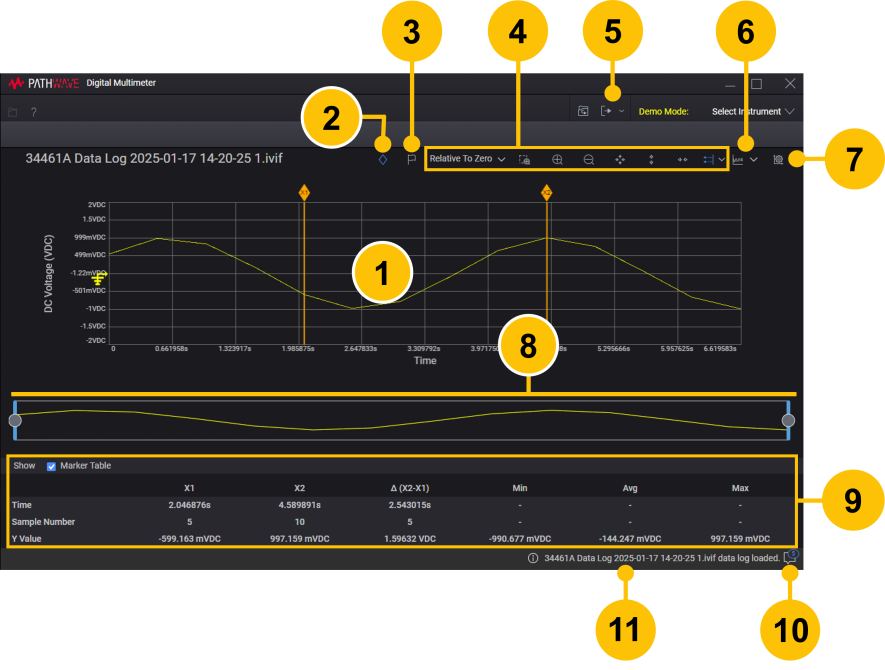Viewport: 885px width, 670px height.
Task: Toggle the blue diamond marker icon
Action: 383,160
